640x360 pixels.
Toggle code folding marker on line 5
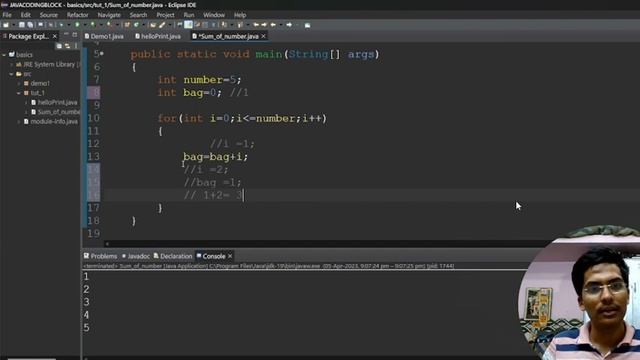pos(102,53)
